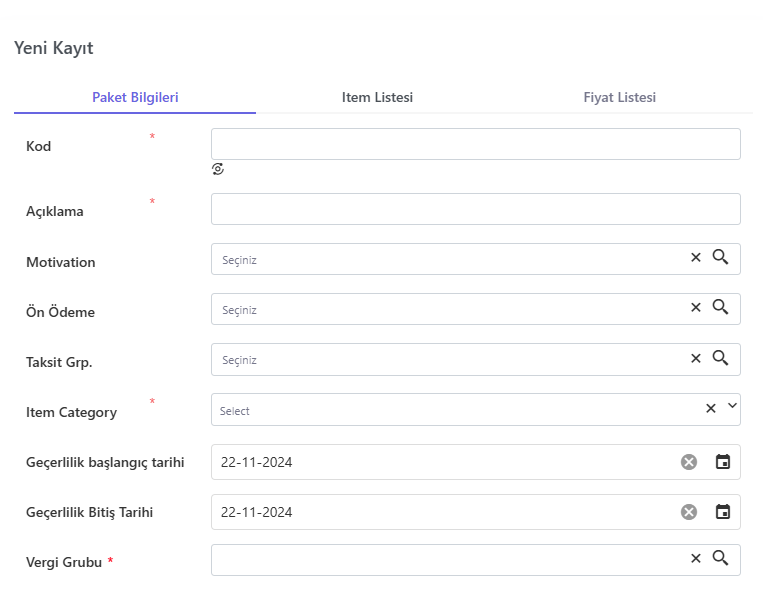Click the Motivation label
Image resolution: width=763 pixels, height=609 pixels.
[60, 262]
